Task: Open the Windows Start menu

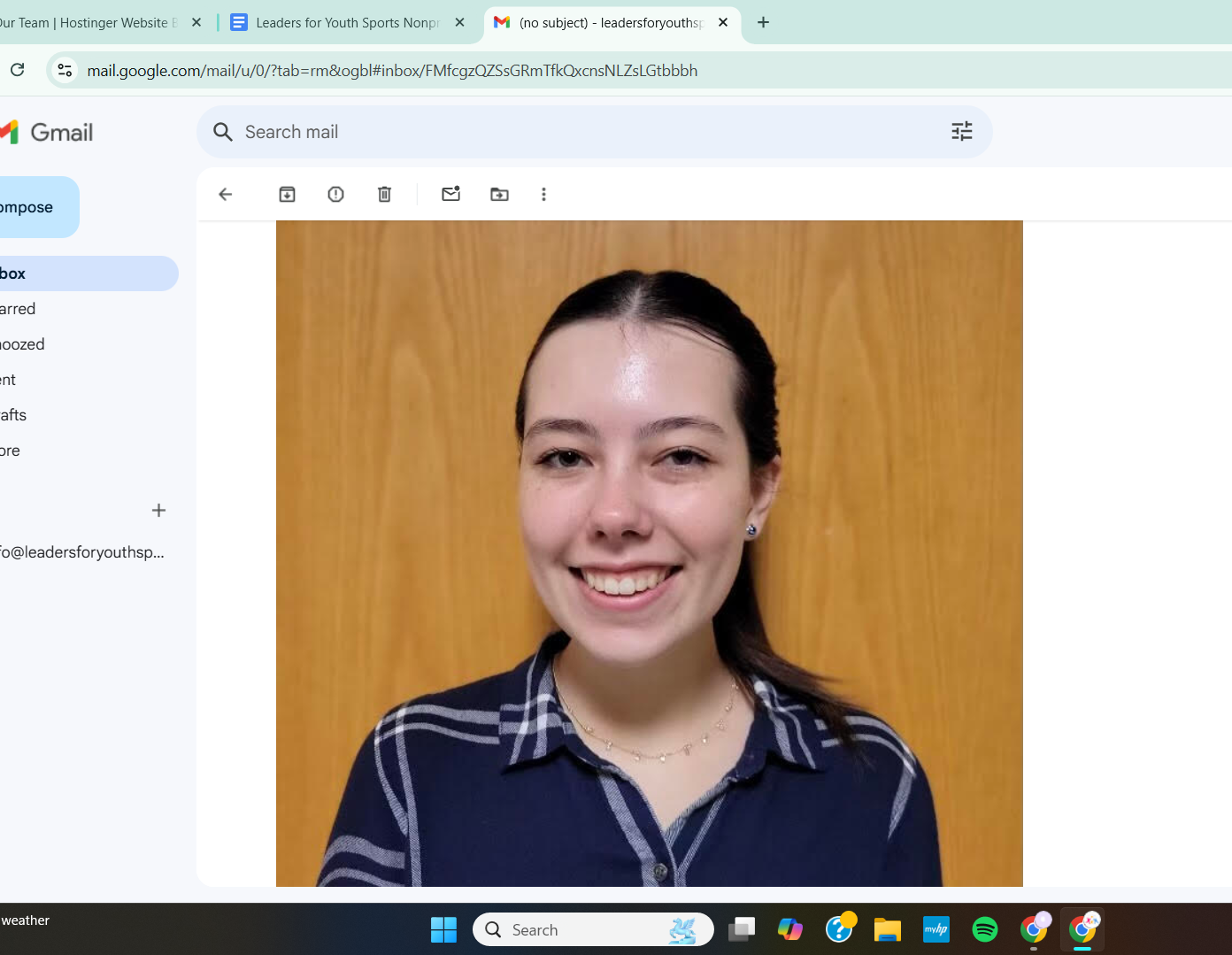Action: point(443,930)
